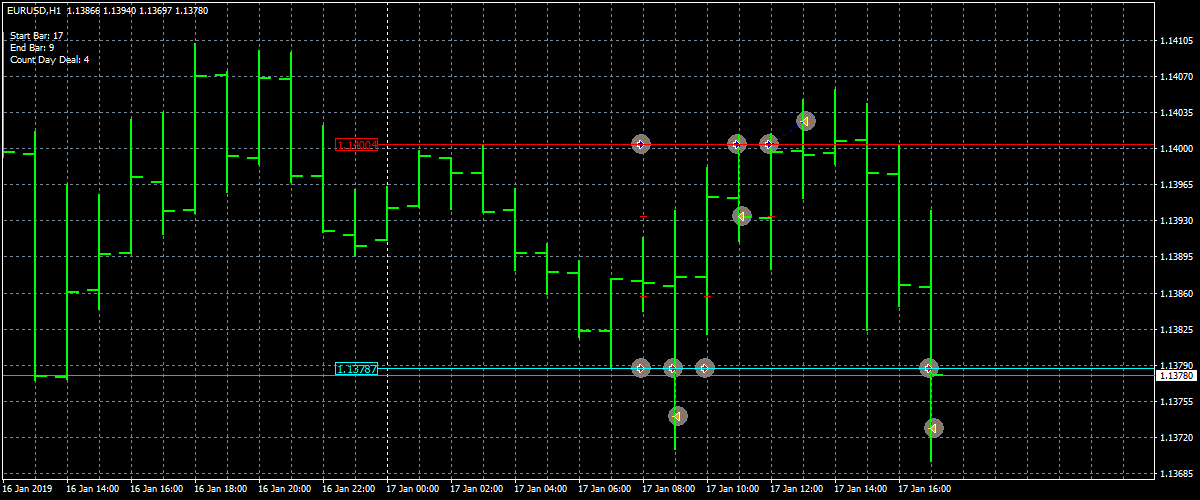Click the '16 Jan 22:00' time axis label
Image resolution: width=1200 pixels, height=500 pixels.
point(349,490)
